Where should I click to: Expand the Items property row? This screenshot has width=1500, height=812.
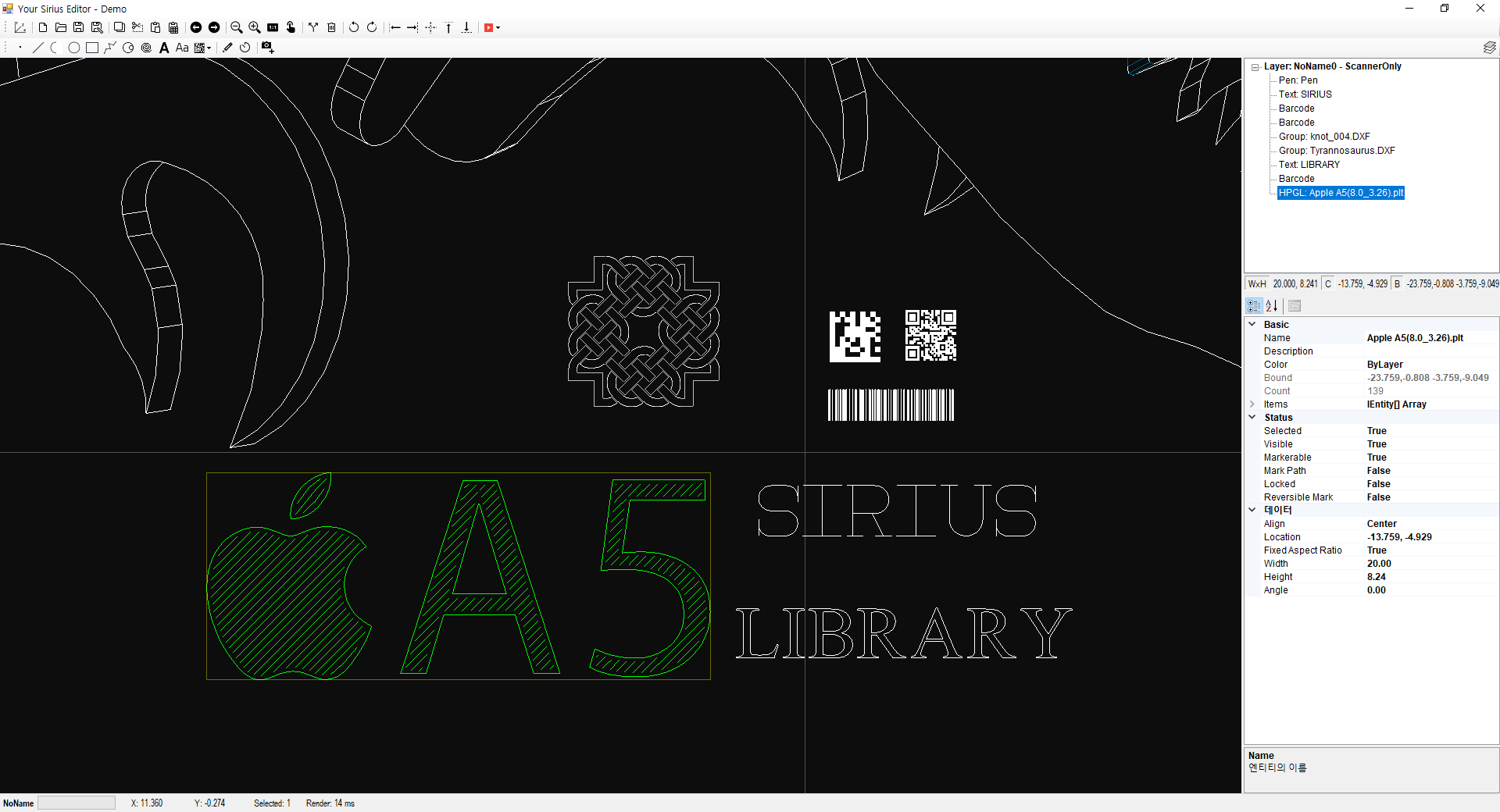click(1252, 404)
